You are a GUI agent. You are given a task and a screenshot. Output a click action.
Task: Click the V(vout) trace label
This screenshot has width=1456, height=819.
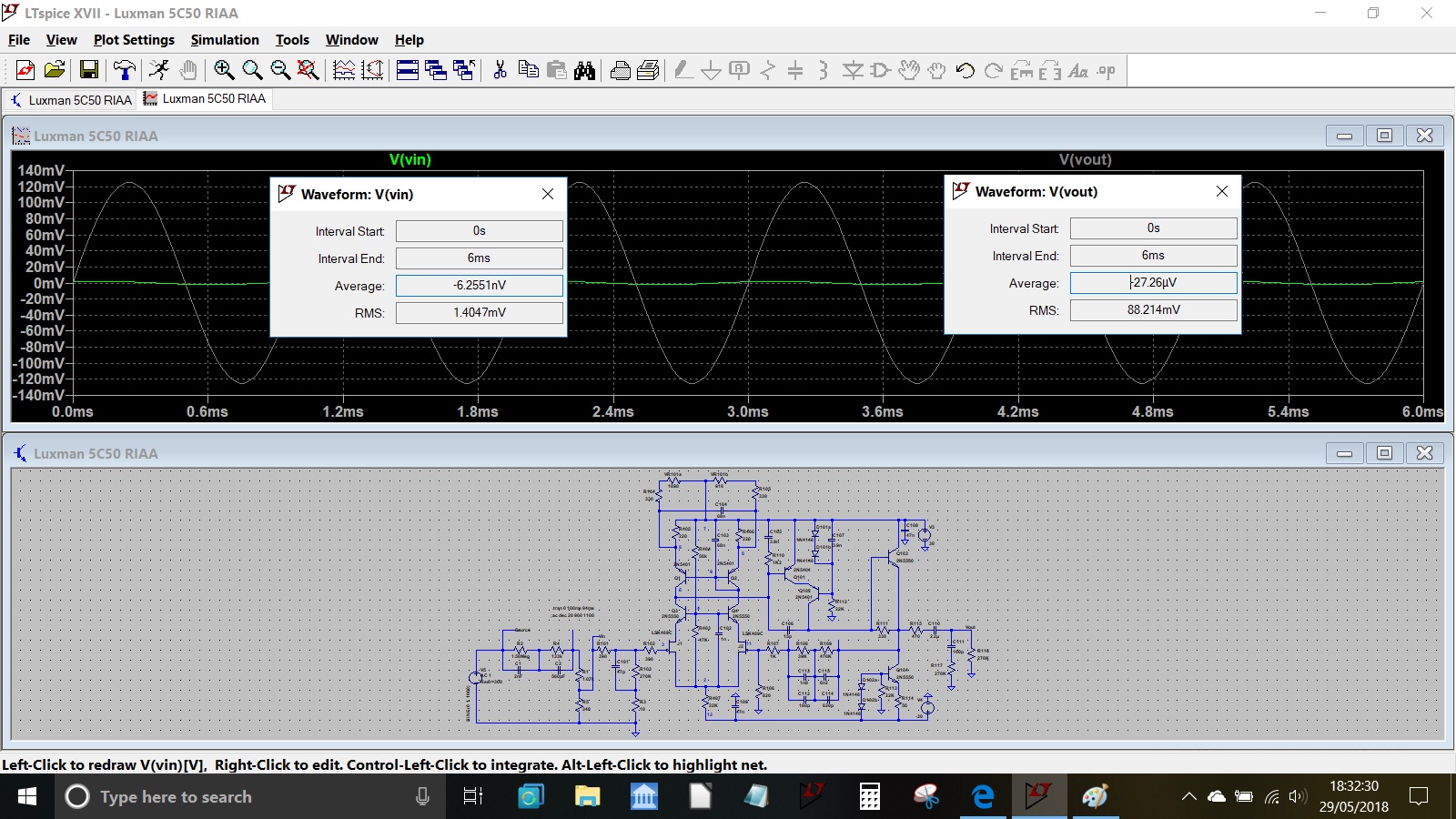(x=1085, y=159)
